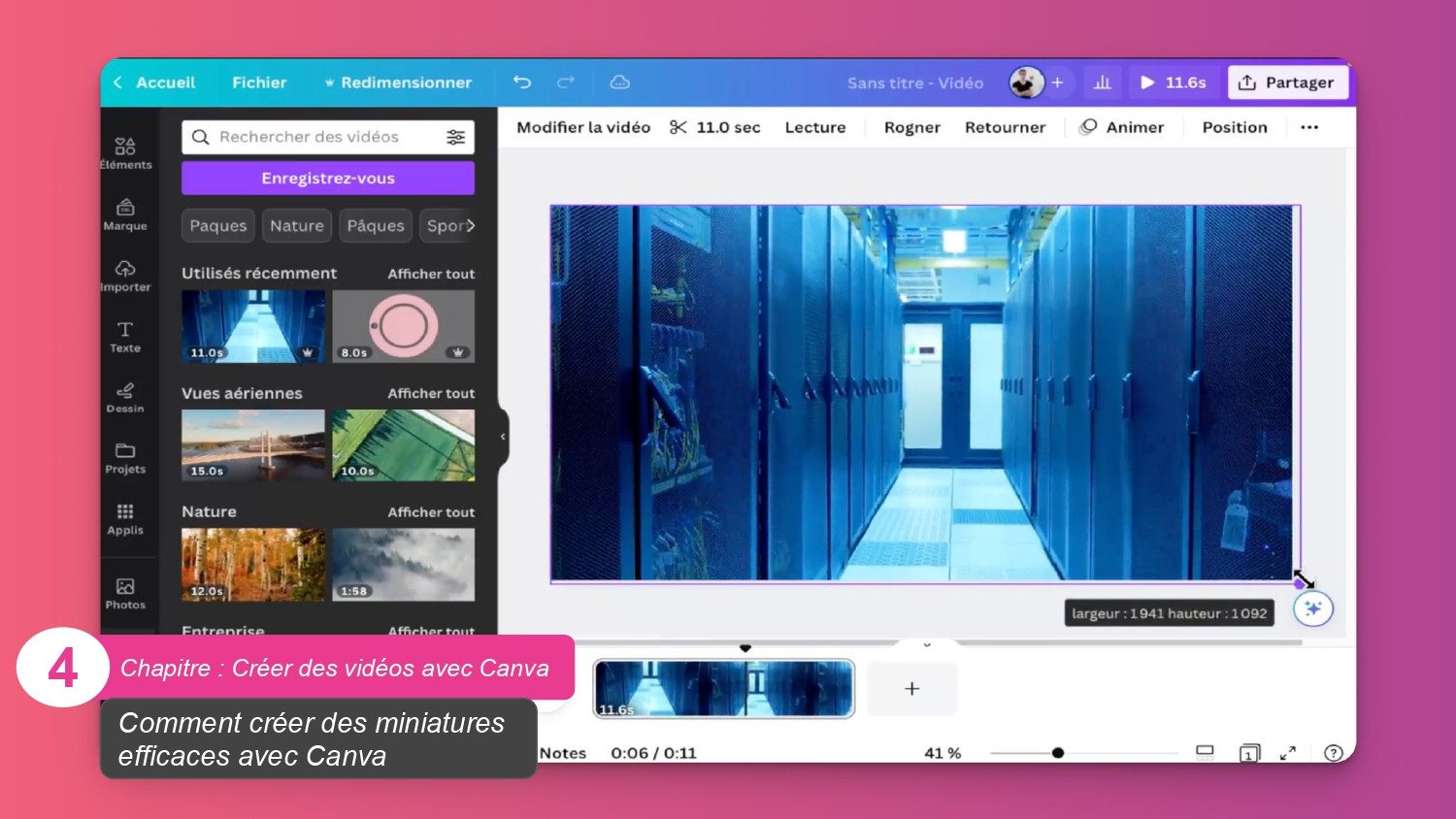Viewport: 1456px width, 819px height.
Task: Select the 15.0s bridge aerial video
Action: [253, 445]
